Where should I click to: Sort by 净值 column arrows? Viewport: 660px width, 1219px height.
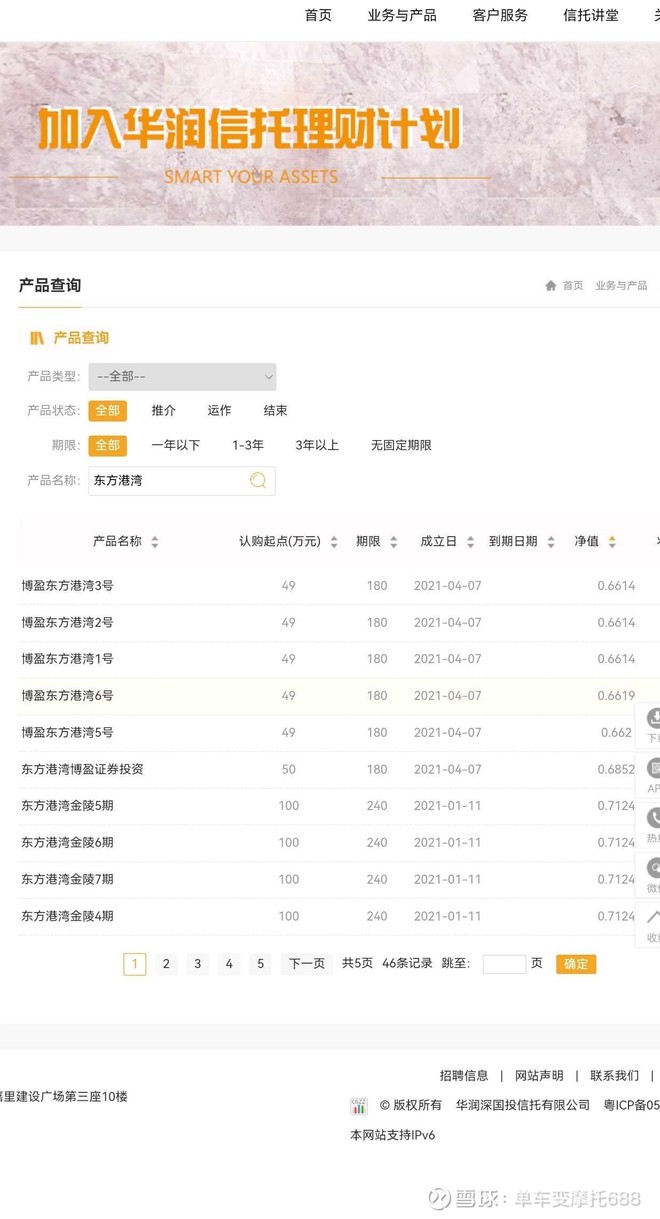tap(612, 542)
